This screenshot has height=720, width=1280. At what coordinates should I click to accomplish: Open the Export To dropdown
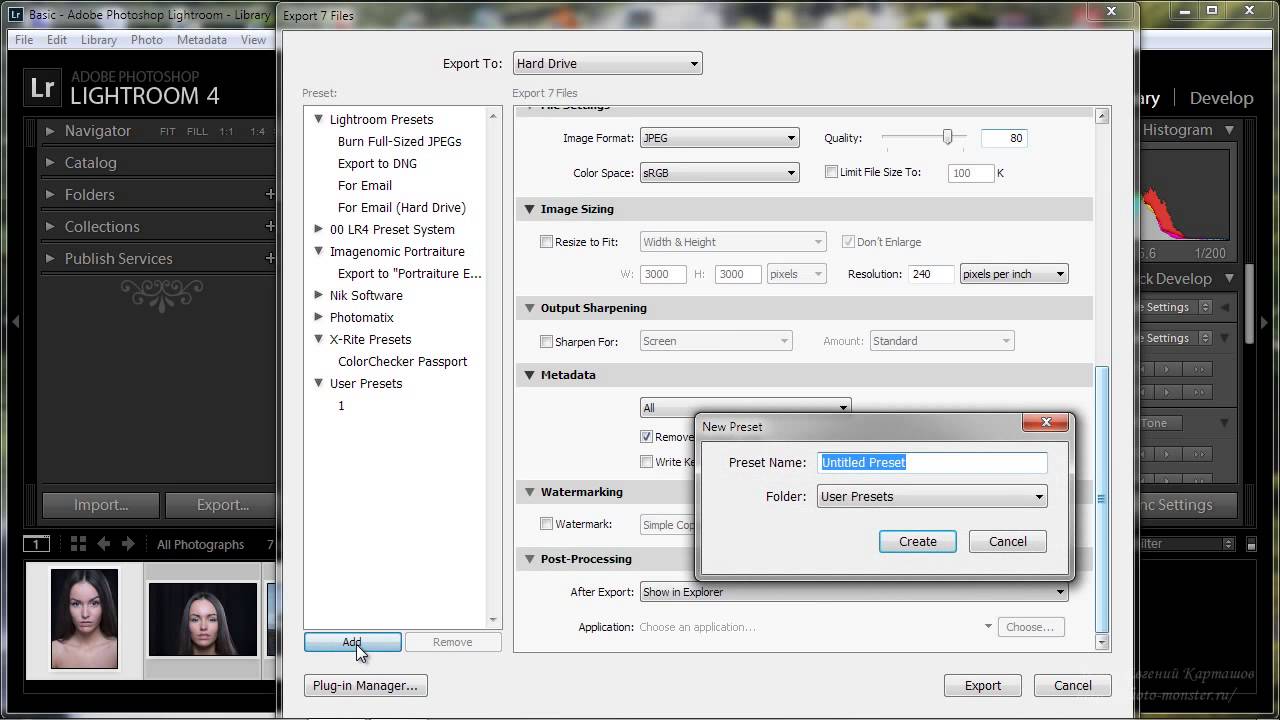click(x=608, y=64)
